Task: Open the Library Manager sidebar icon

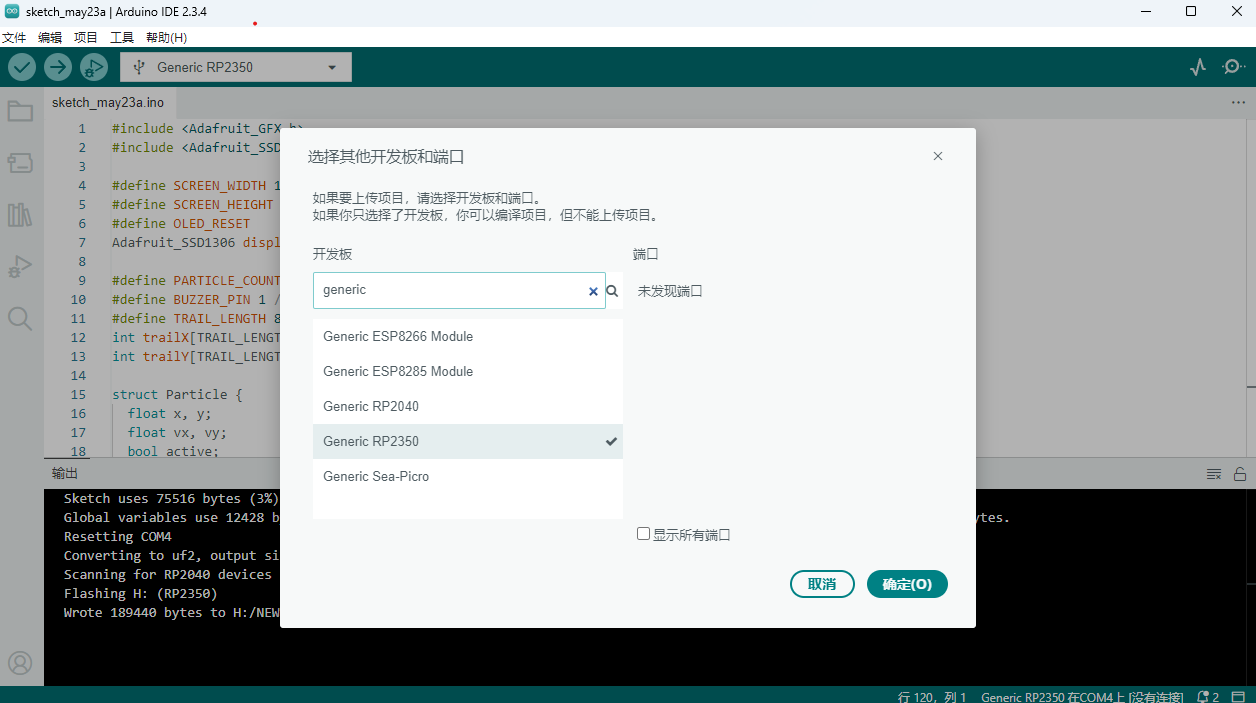Action: pos(21,214)
